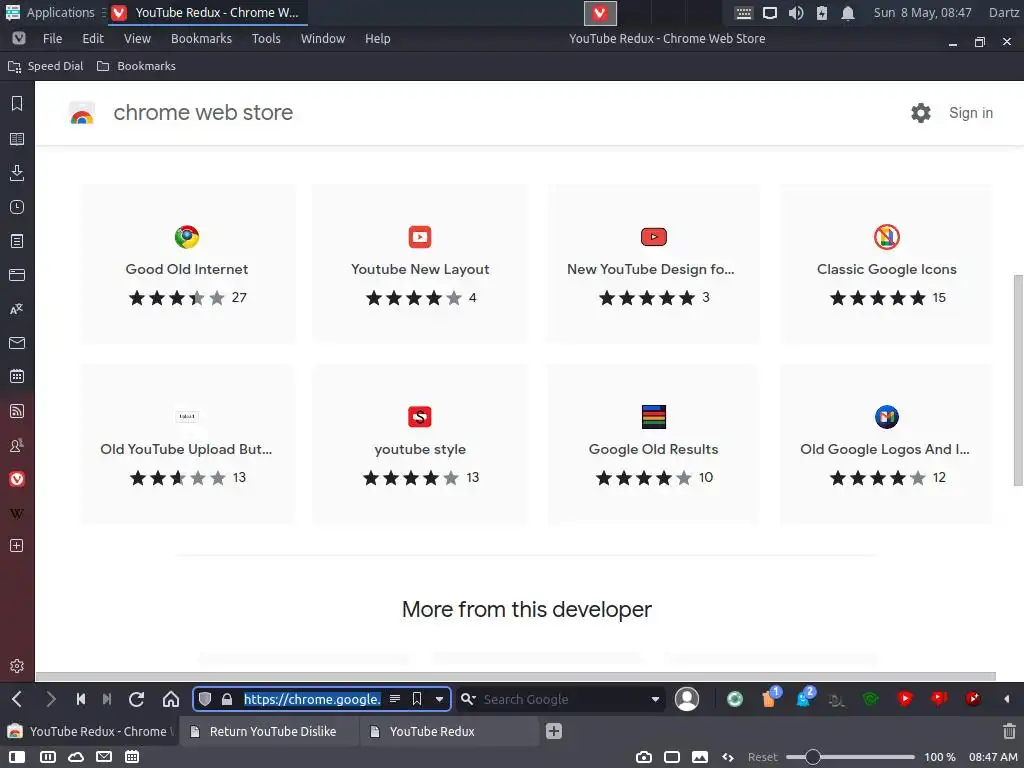Open the File menu
The width and height of the screenshot is (1024, 768).
click(52, 39)
